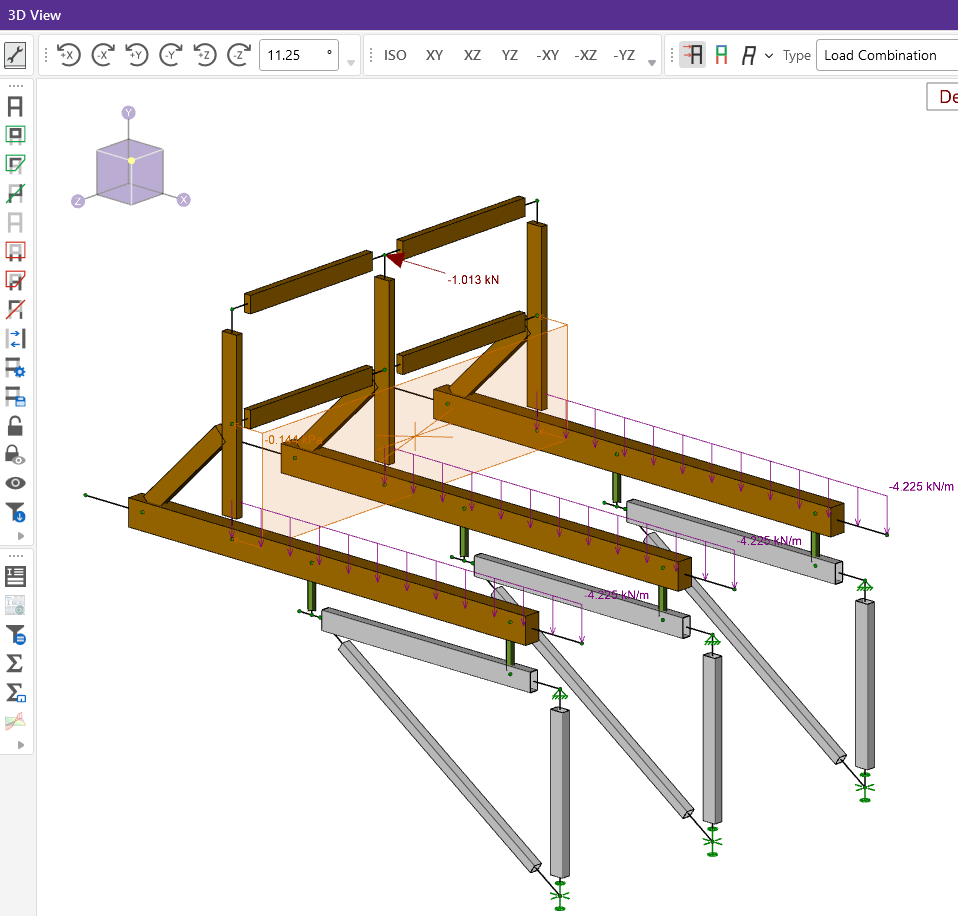Expand the italic frame icon dropdown arrow
The height and width of the screenshot is (916, 958).
coord(768,56)
